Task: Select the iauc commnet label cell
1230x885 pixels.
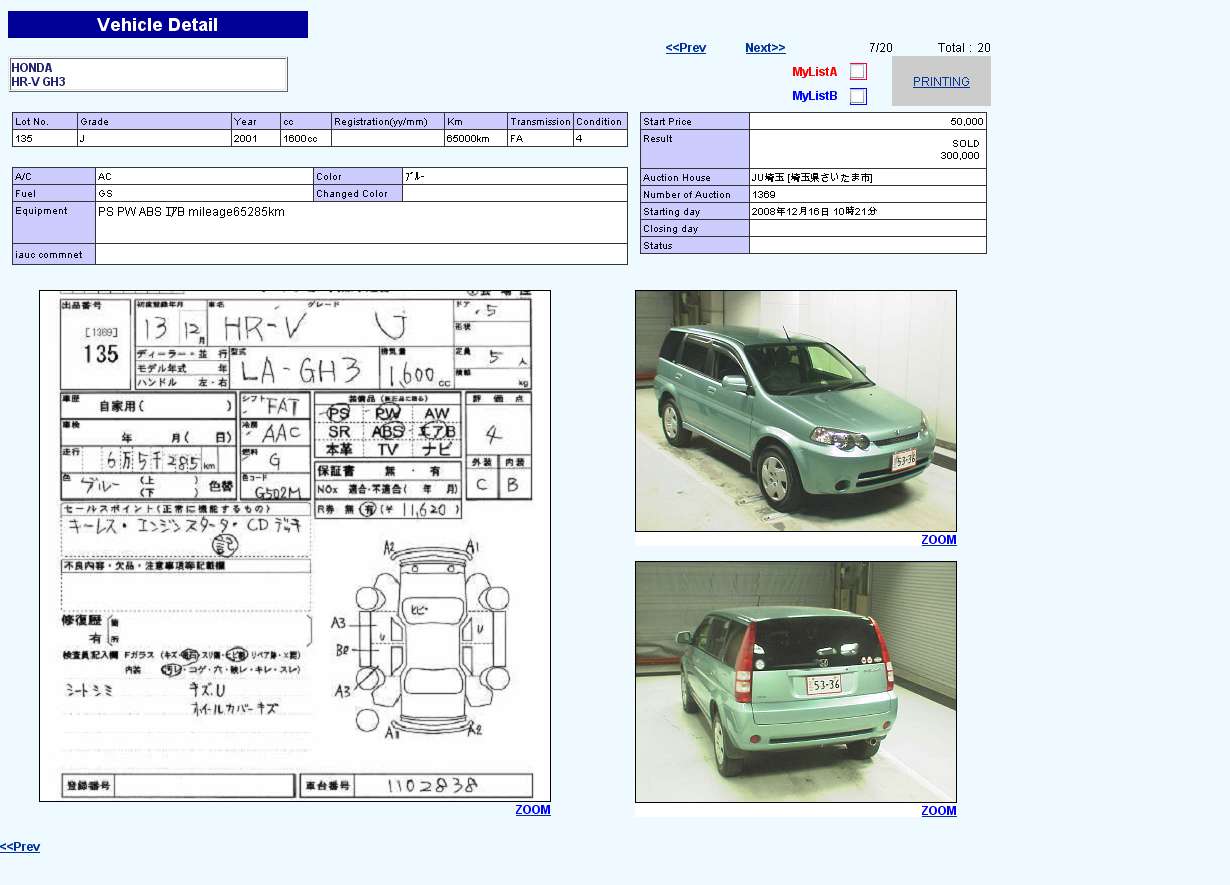Action: (x=54, y=255)
